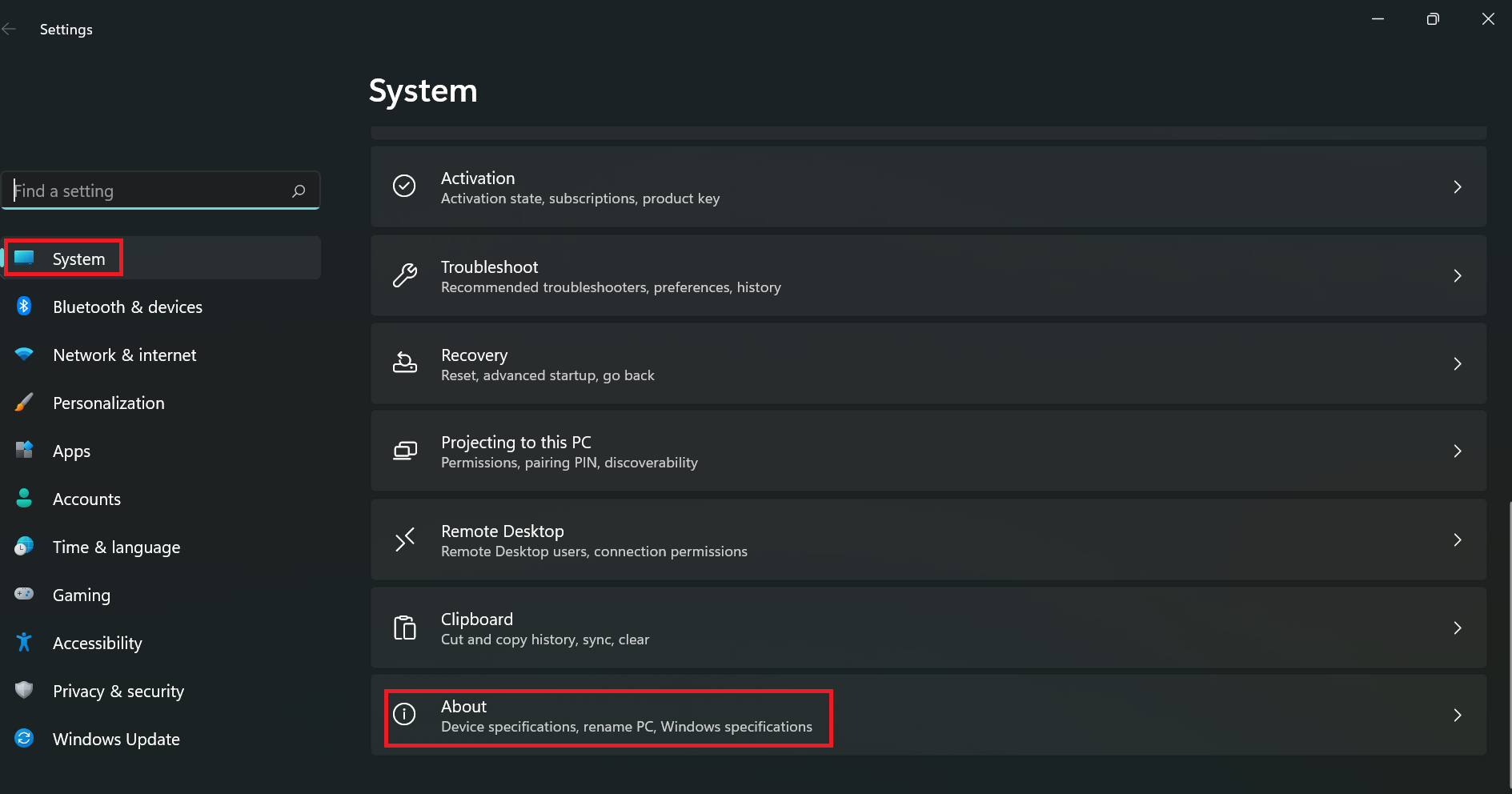This screenshot has height=794, width=1512.
Task: Open Clipboard settings
Action: point(928,628)
